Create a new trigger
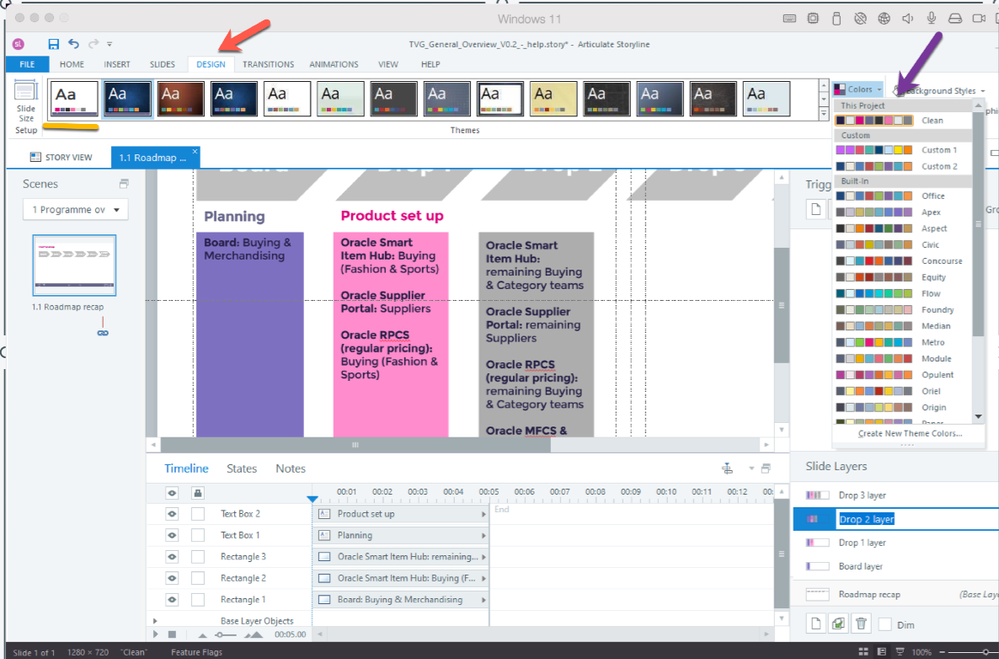This screenshot has width=999, height=659. 816,209
